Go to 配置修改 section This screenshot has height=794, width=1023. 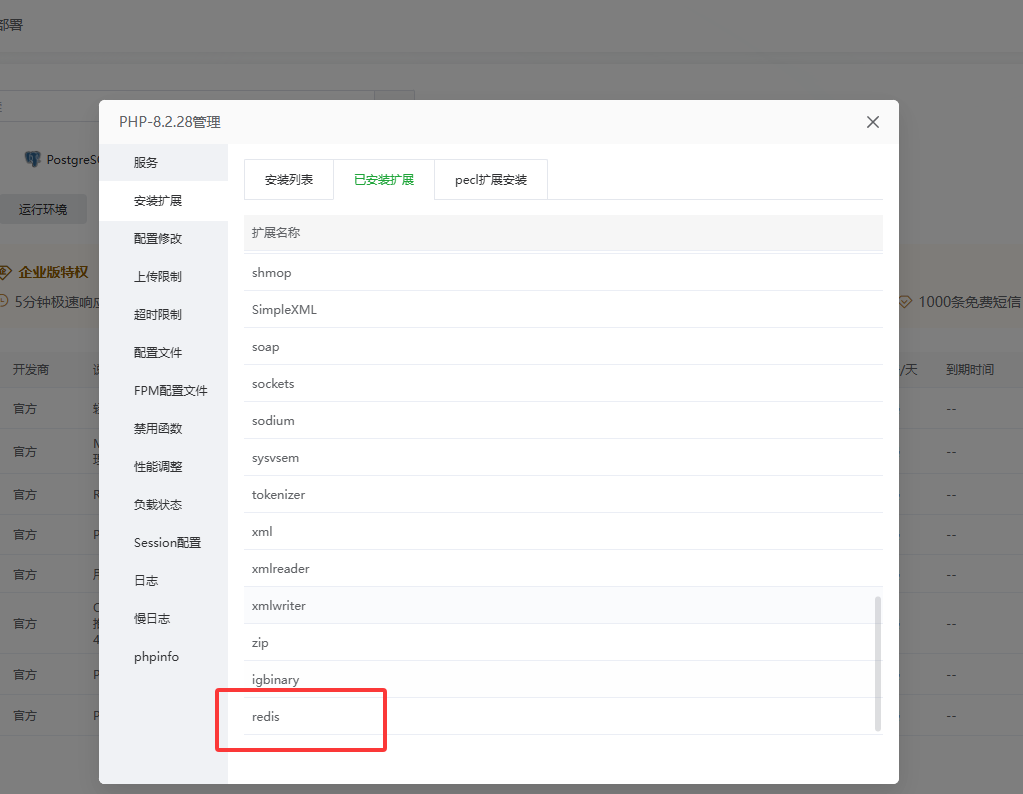point(158,239)
